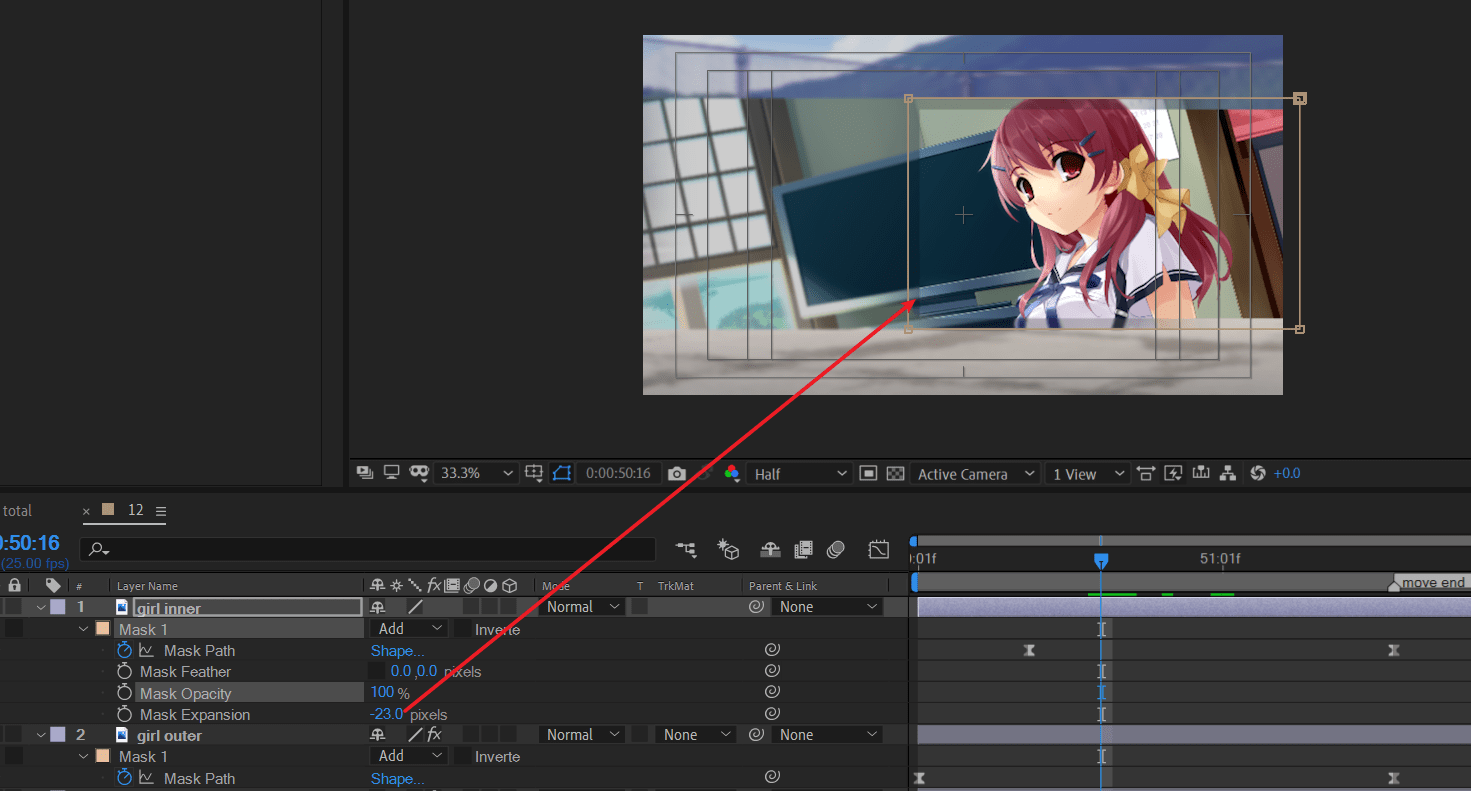This screenshot has height=791, width=1471.
Task: Toggle the draft 3D icon in timeline
Action: click(x=729, y=549)
